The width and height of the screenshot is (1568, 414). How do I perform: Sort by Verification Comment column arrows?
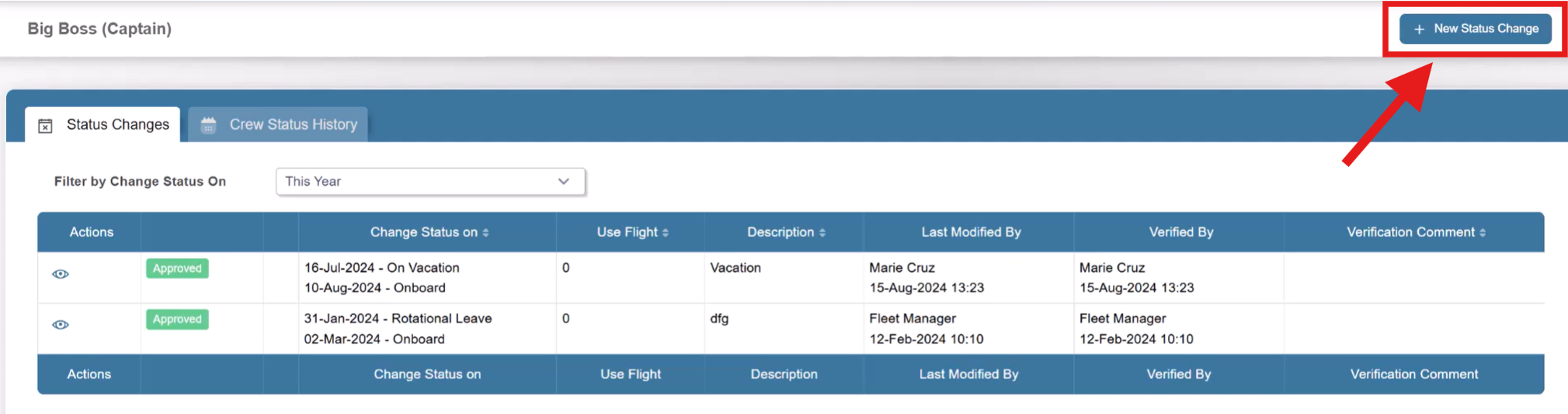click(x=1483, y=232)
